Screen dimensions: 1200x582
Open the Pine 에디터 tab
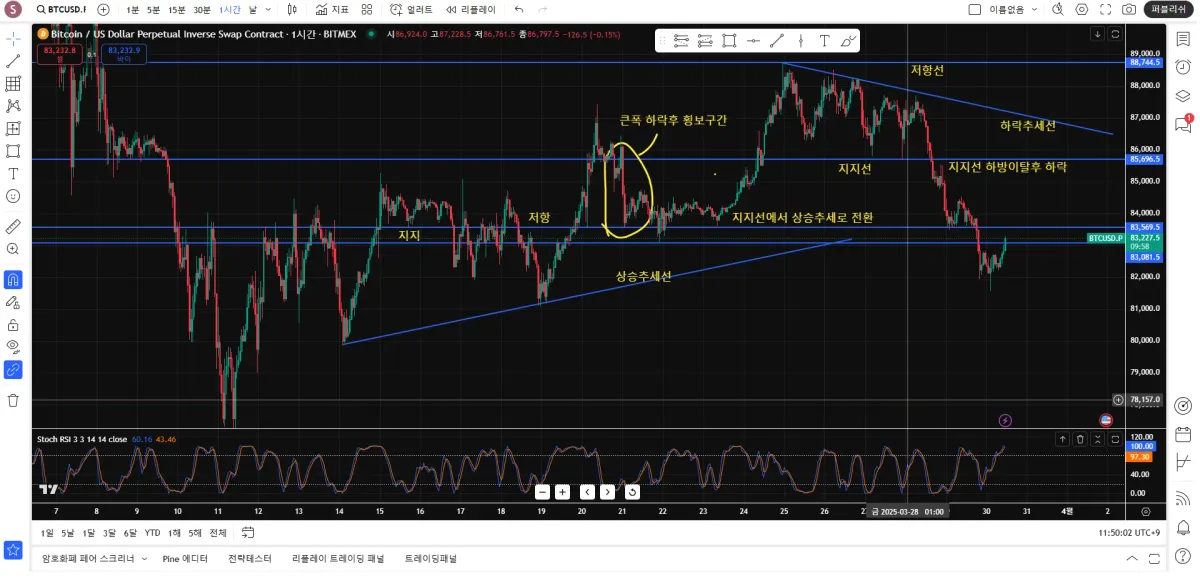coord(185,559)
